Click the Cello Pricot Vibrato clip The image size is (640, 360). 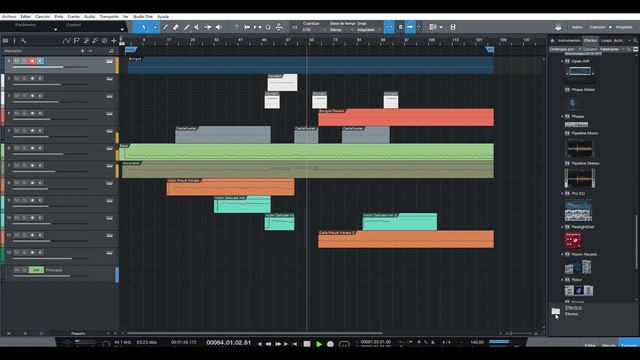230,187
